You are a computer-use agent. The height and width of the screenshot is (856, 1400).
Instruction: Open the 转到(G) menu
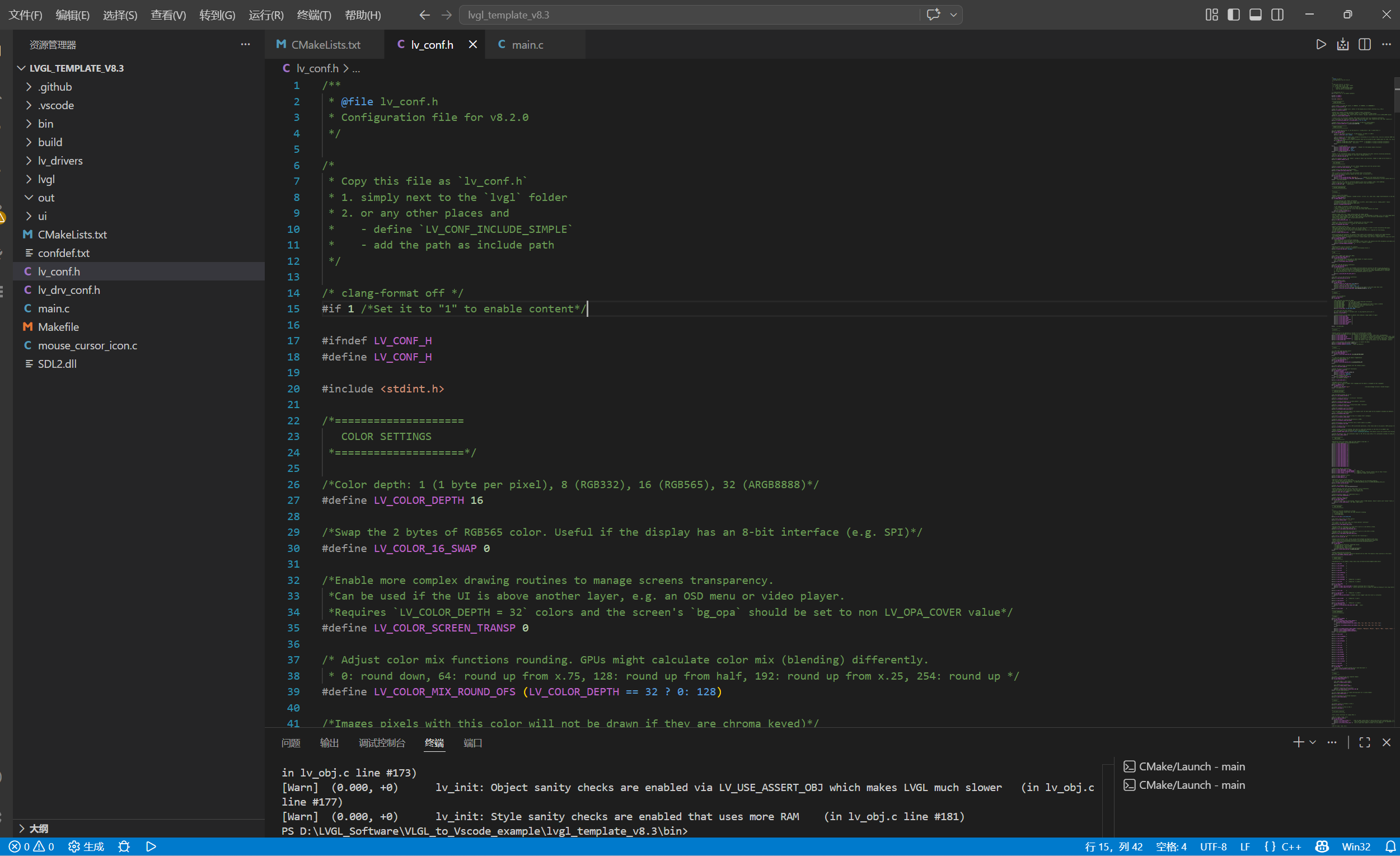pos(218,15)
